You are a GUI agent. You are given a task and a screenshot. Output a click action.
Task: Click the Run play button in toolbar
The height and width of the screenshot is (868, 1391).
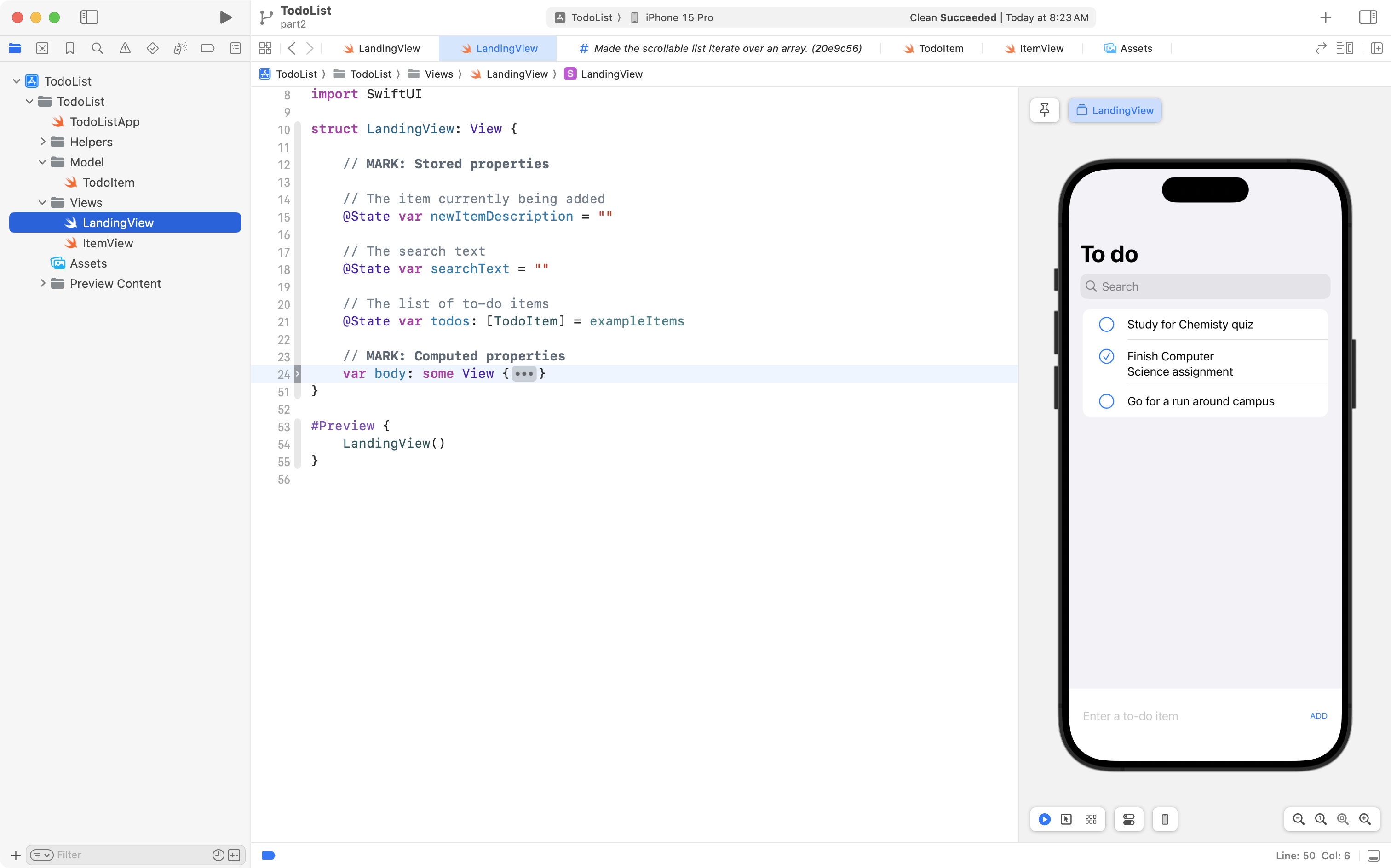tap(226, 17)
